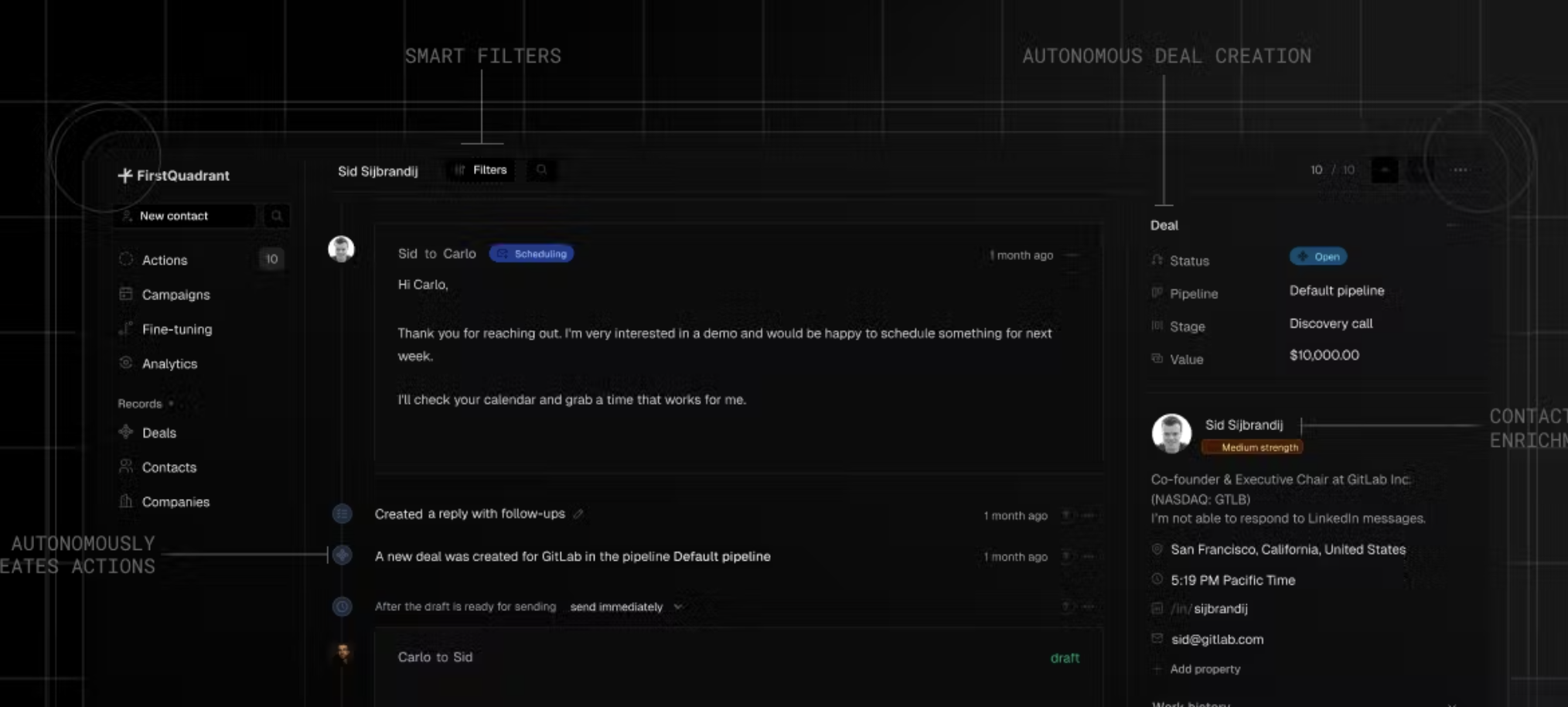Click Add property
This screenshot has width=1568, height=707.
(1205, 669)
